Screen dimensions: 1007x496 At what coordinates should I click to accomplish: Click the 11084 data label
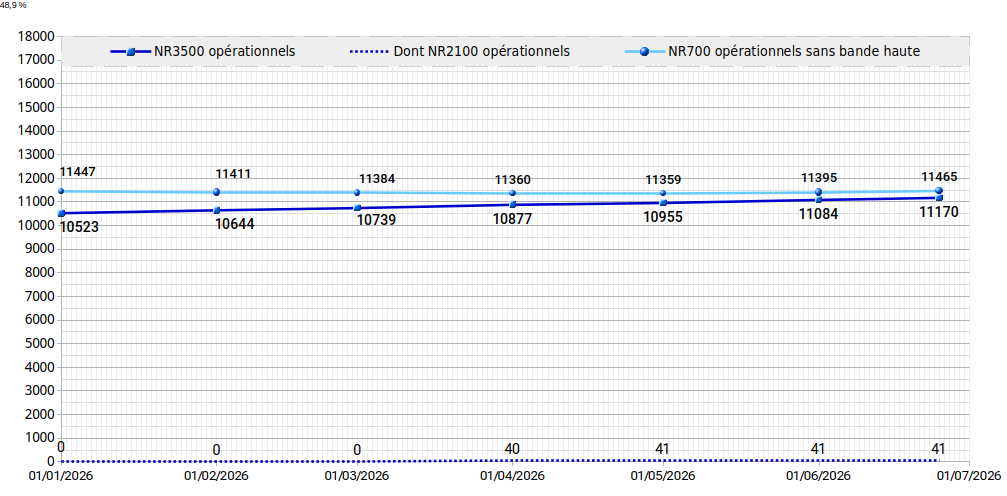[818, 215]
